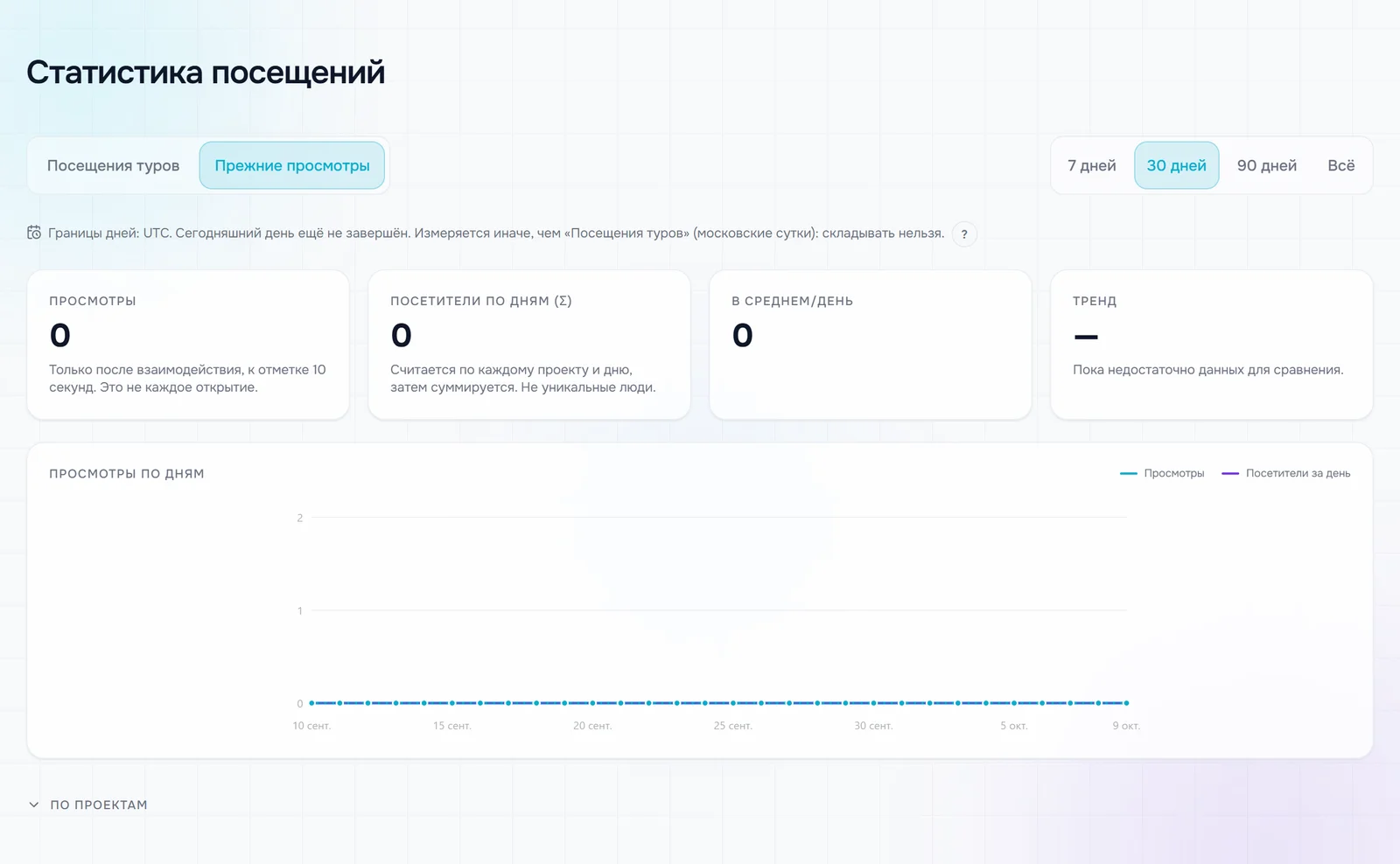Switch to the «Посещения туров» tab
The height and width of the screenshot is (864, 1400).
coord(113,165)
